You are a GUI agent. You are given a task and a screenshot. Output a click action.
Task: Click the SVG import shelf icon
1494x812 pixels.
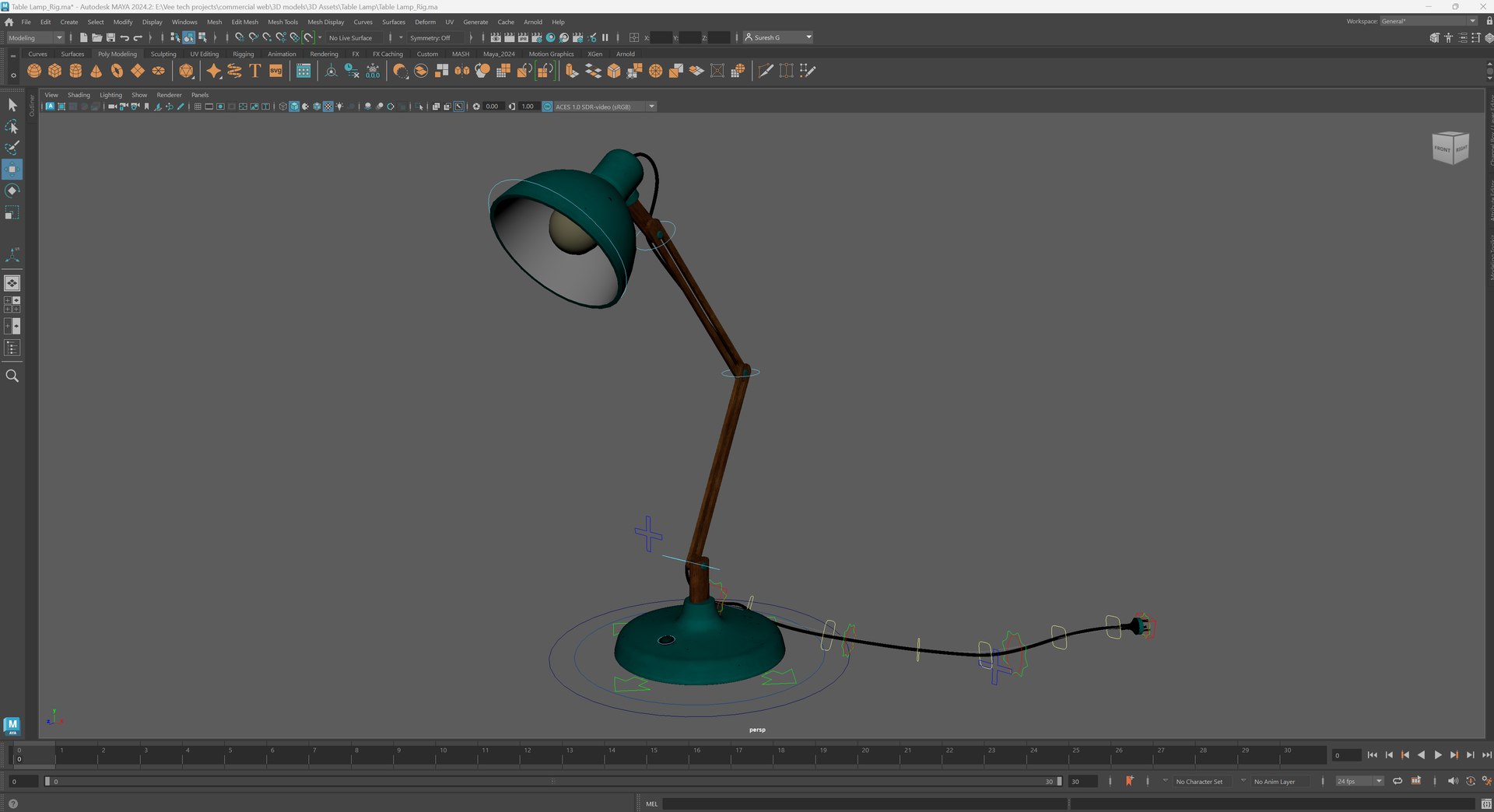point(275,71)
